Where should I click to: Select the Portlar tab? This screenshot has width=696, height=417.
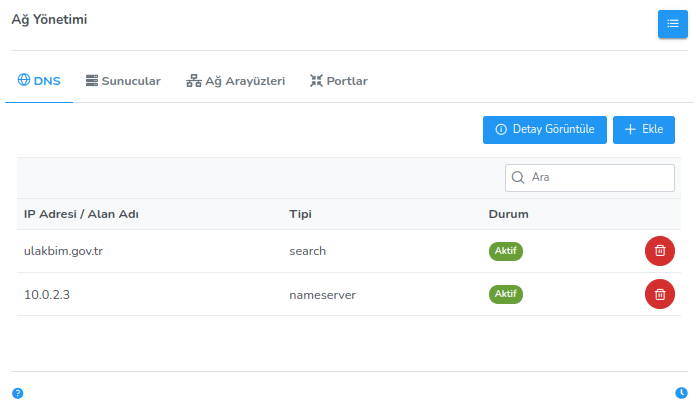coord(338,81)
